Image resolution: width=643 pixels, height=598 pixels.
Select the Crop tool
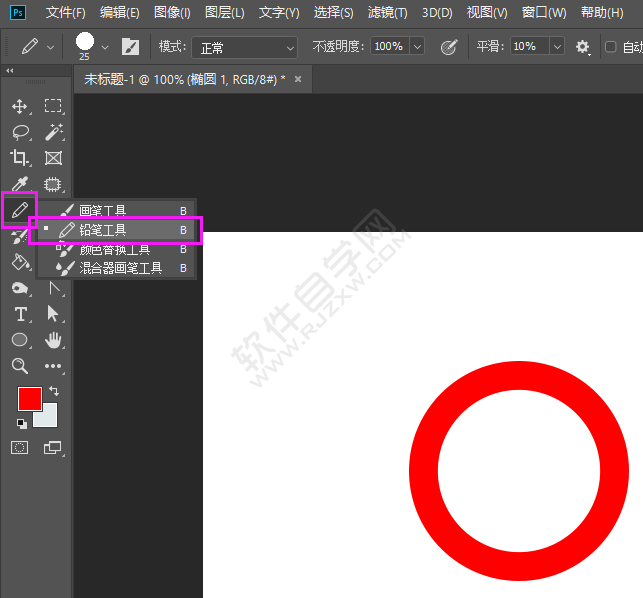tap(20, 158)
